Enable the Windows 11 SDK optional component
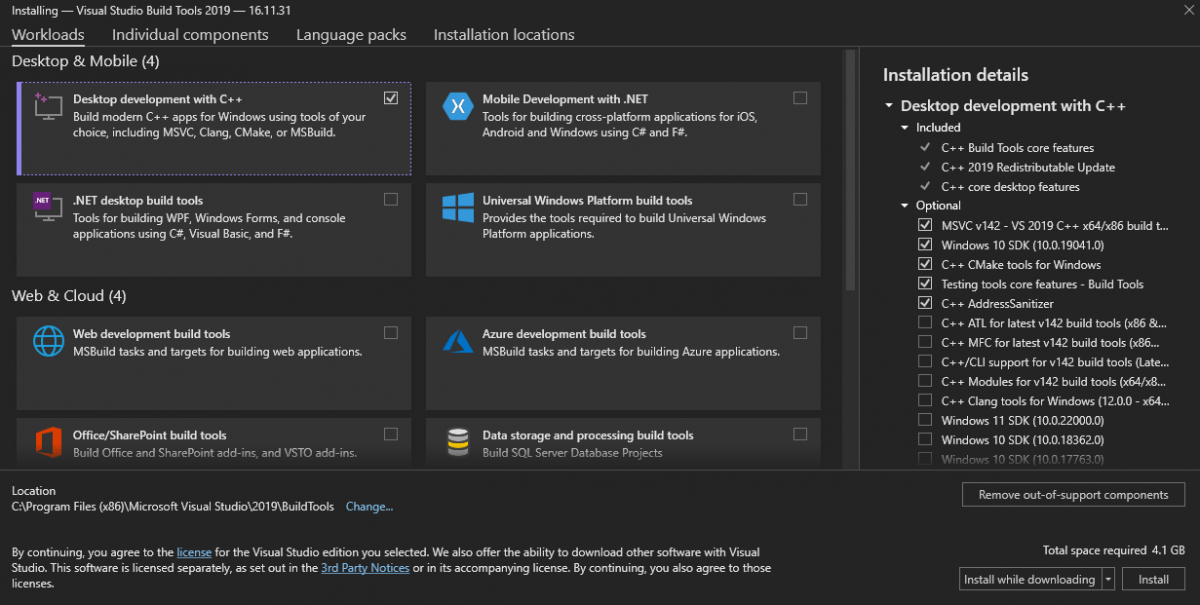 [x=924, y=420]
